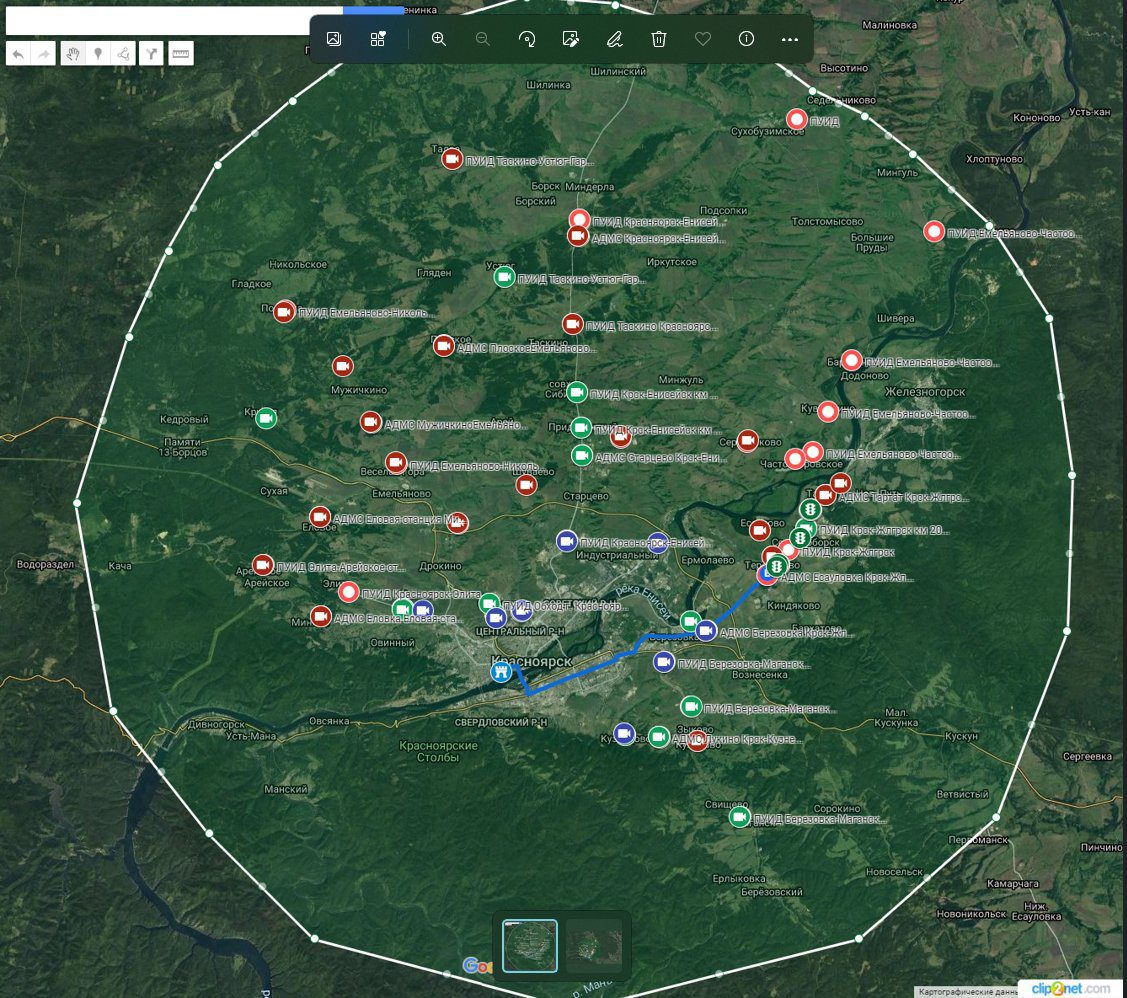1127x998 pixels.
Task: Open the file info panel icon
Action: 746,39
